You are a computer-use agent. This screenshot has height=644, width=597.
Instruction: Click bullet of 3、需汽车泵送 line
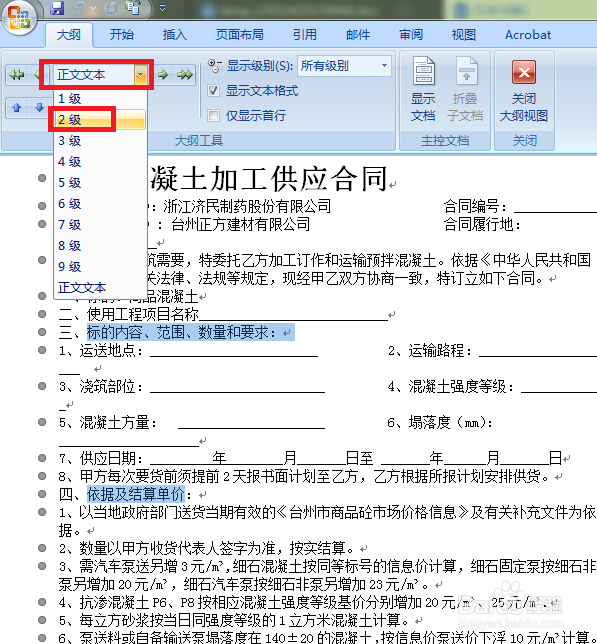[42, 566]
